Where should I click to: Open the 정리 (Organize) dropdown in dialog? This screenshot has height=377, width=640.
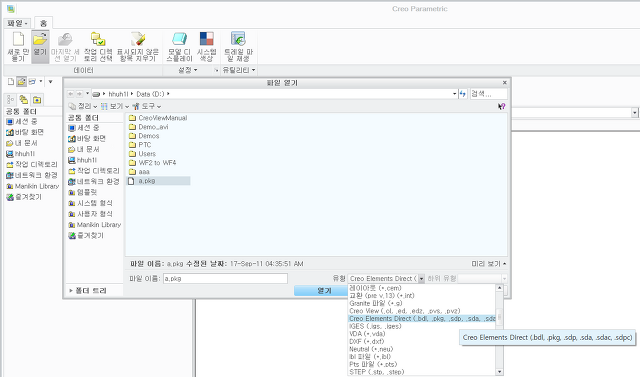pos(83,106)
